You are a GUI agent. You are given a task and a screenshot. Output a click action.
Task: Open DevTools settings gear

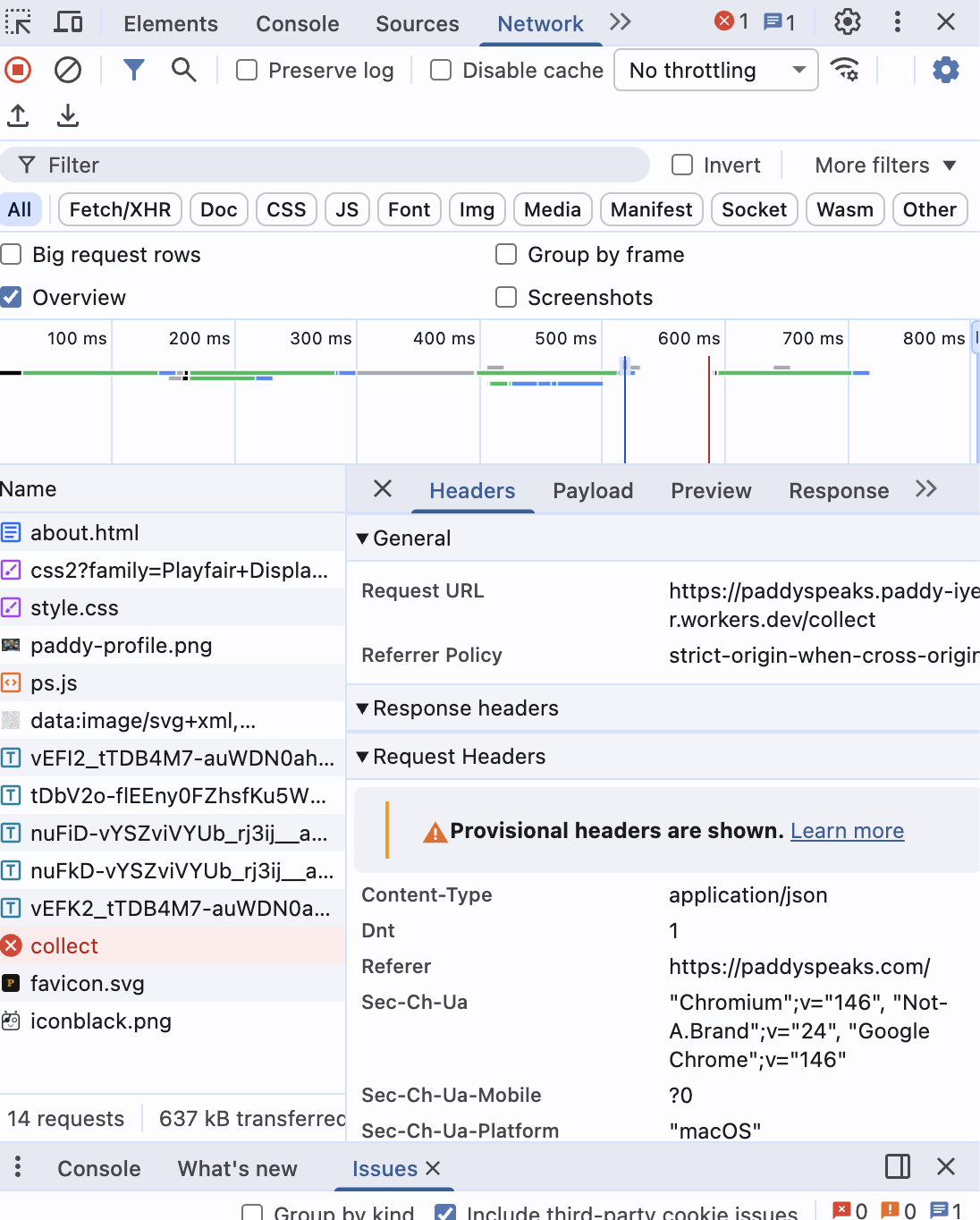[x=847, y=21]
